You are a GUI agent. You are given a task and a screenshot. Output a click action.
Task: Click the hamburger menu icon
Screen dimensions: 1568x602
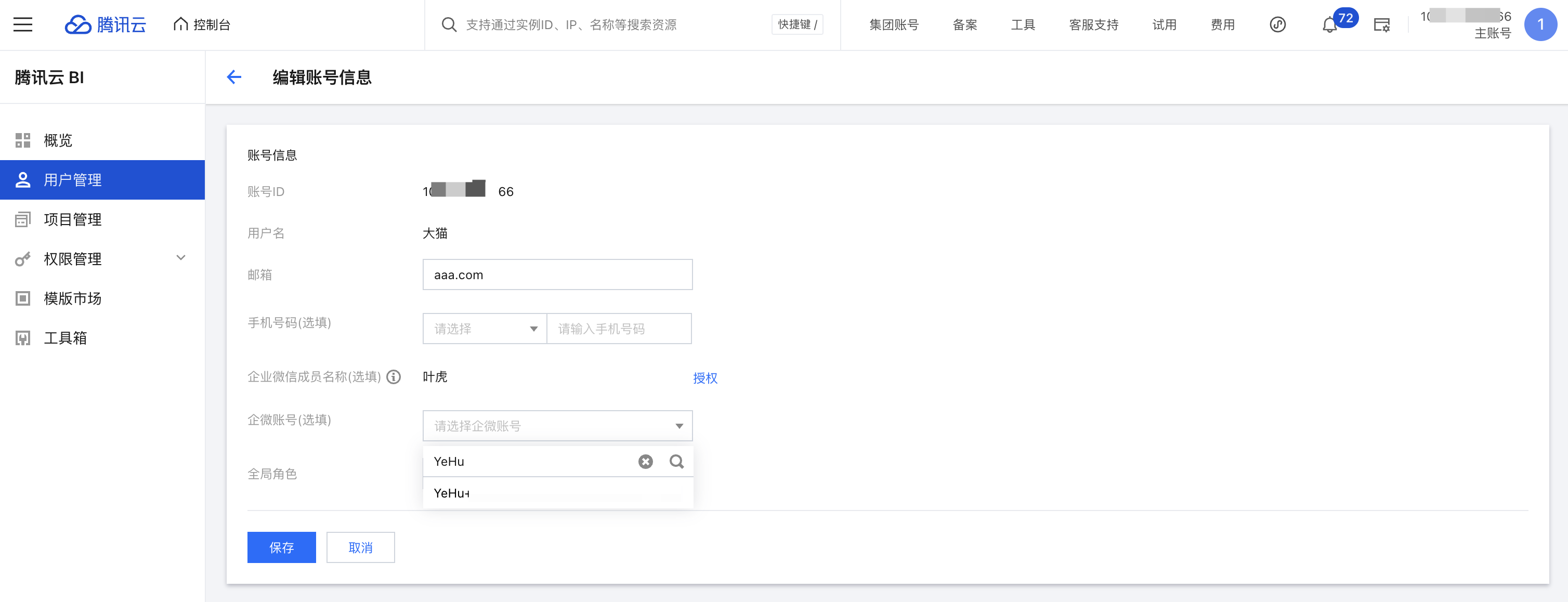tap(22, 24)
